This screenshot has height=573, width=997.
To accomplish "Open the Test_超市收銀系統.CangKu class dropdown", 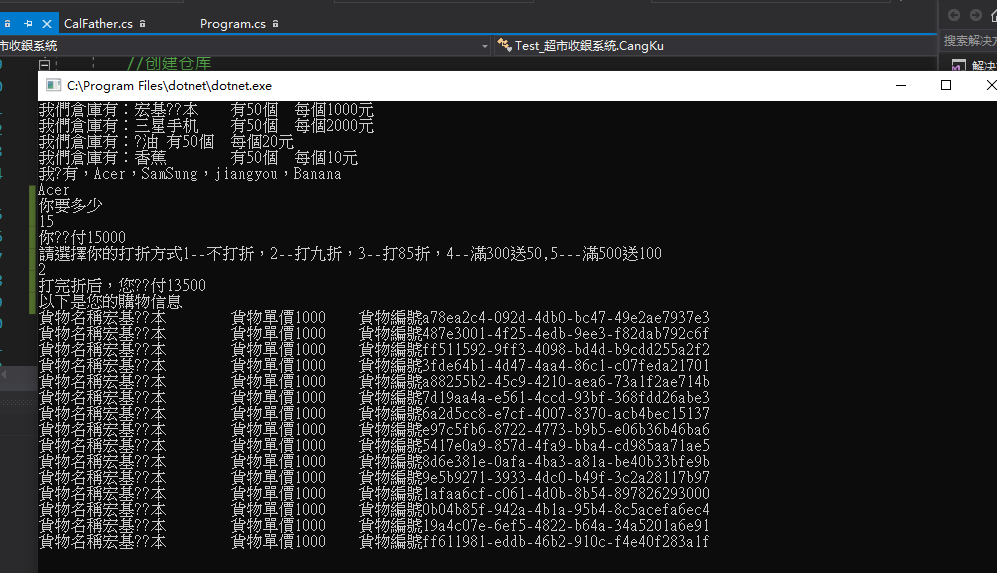I will [x=715, y=46].
